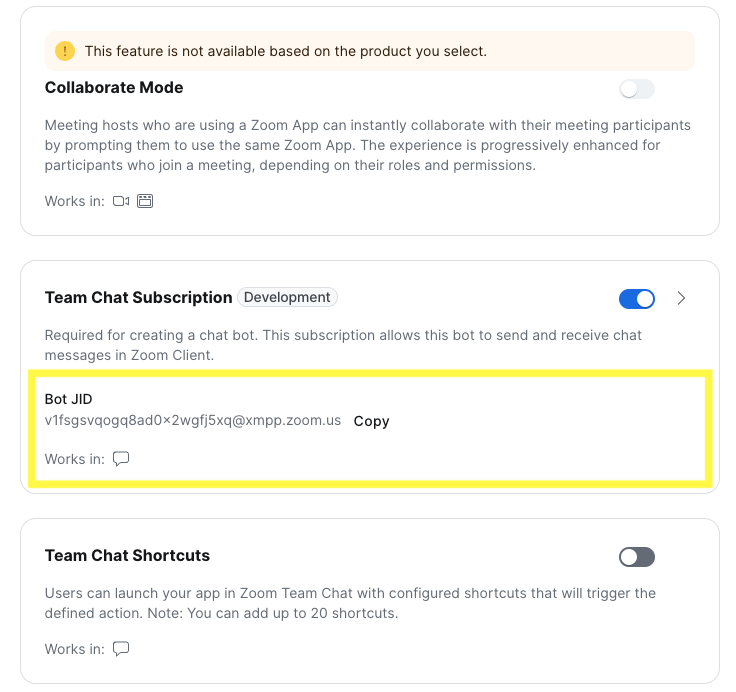Click the Collaborate Mode heading
This screenshot has width=736, height=692.
click(x=114, y=88)
